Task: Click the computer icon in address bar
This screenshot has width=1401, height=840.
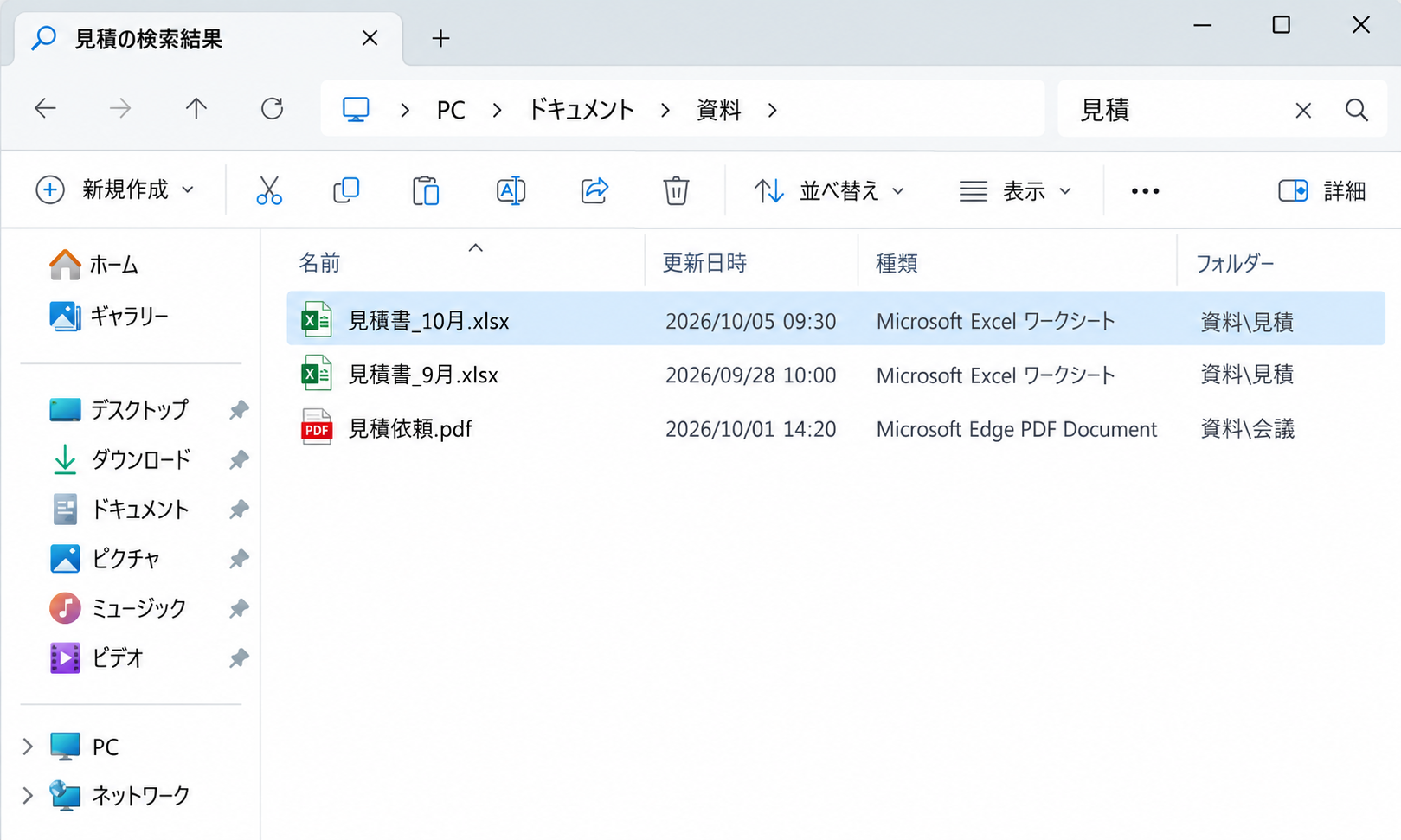Action: pos(356,110)
